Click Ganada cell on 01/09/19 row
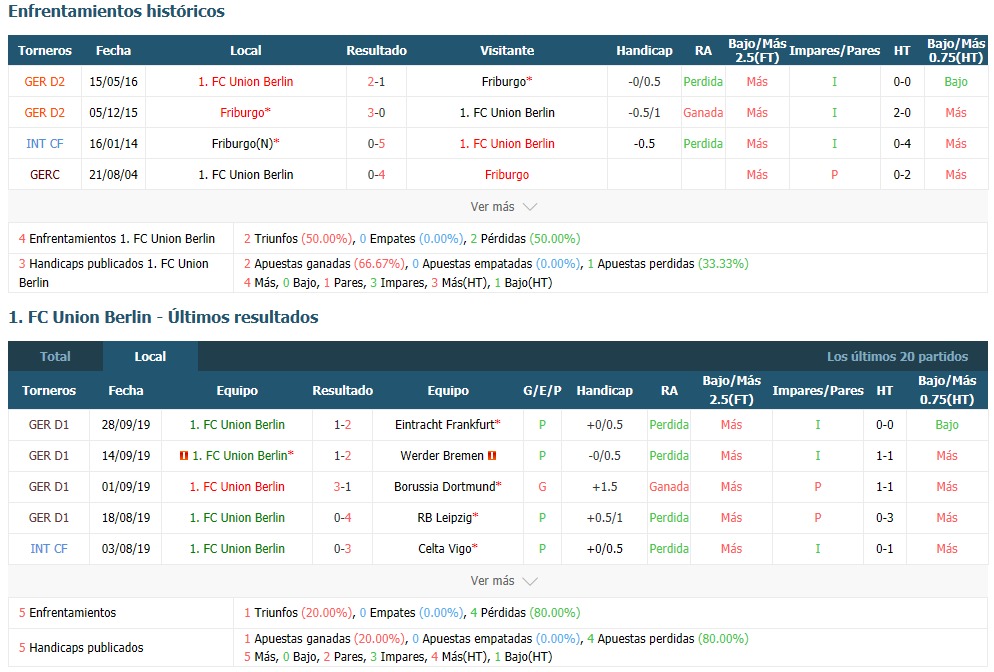Image resolution: width=994 pixels, height=672 pixels. (669, 487)
